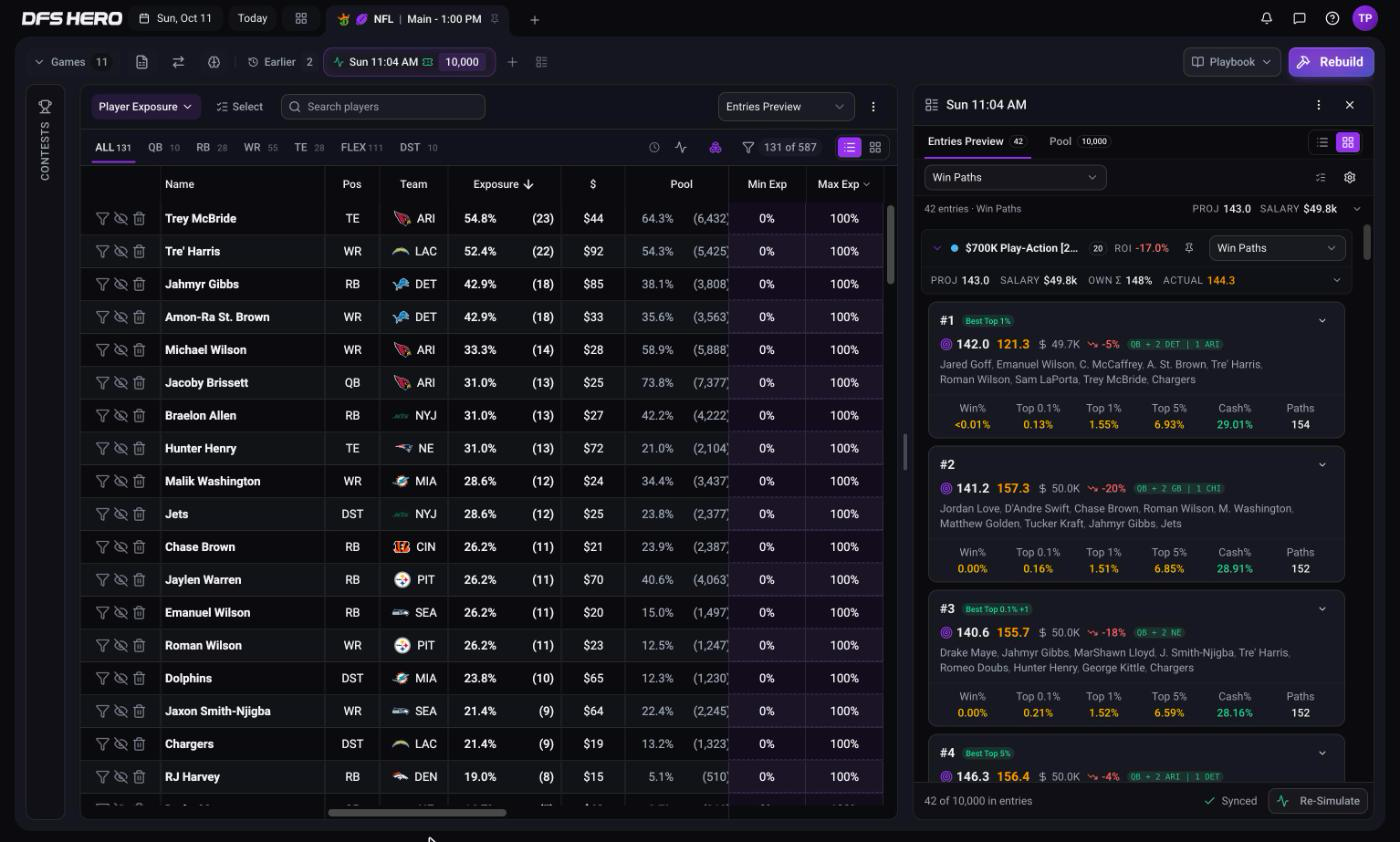Open kebab menu beside Entries Preview dropdown
This screenshot has height=842, width=1400.
tap(873, 106)
